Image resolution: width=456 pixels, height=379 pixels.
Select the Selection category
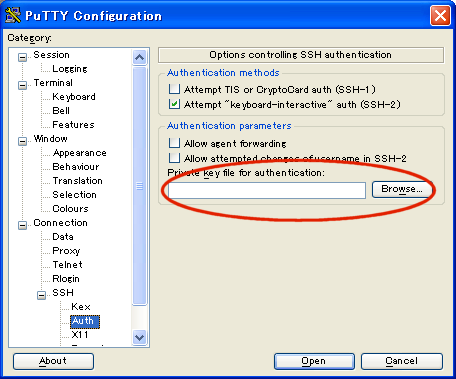click(x=75, y=195)
